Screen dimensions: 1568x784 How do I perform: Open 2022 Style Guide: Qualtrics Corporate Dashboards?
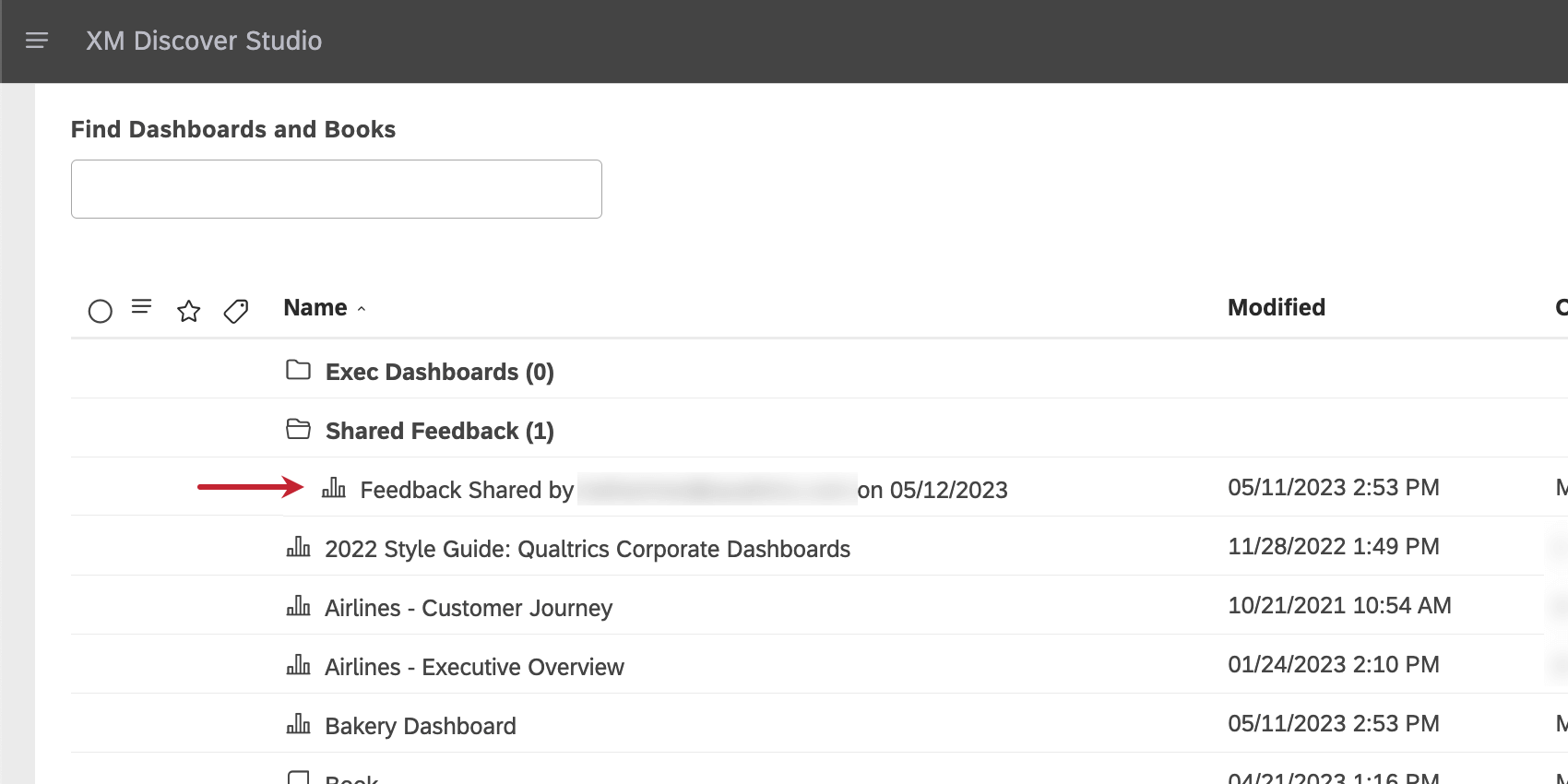coord(588,549)
